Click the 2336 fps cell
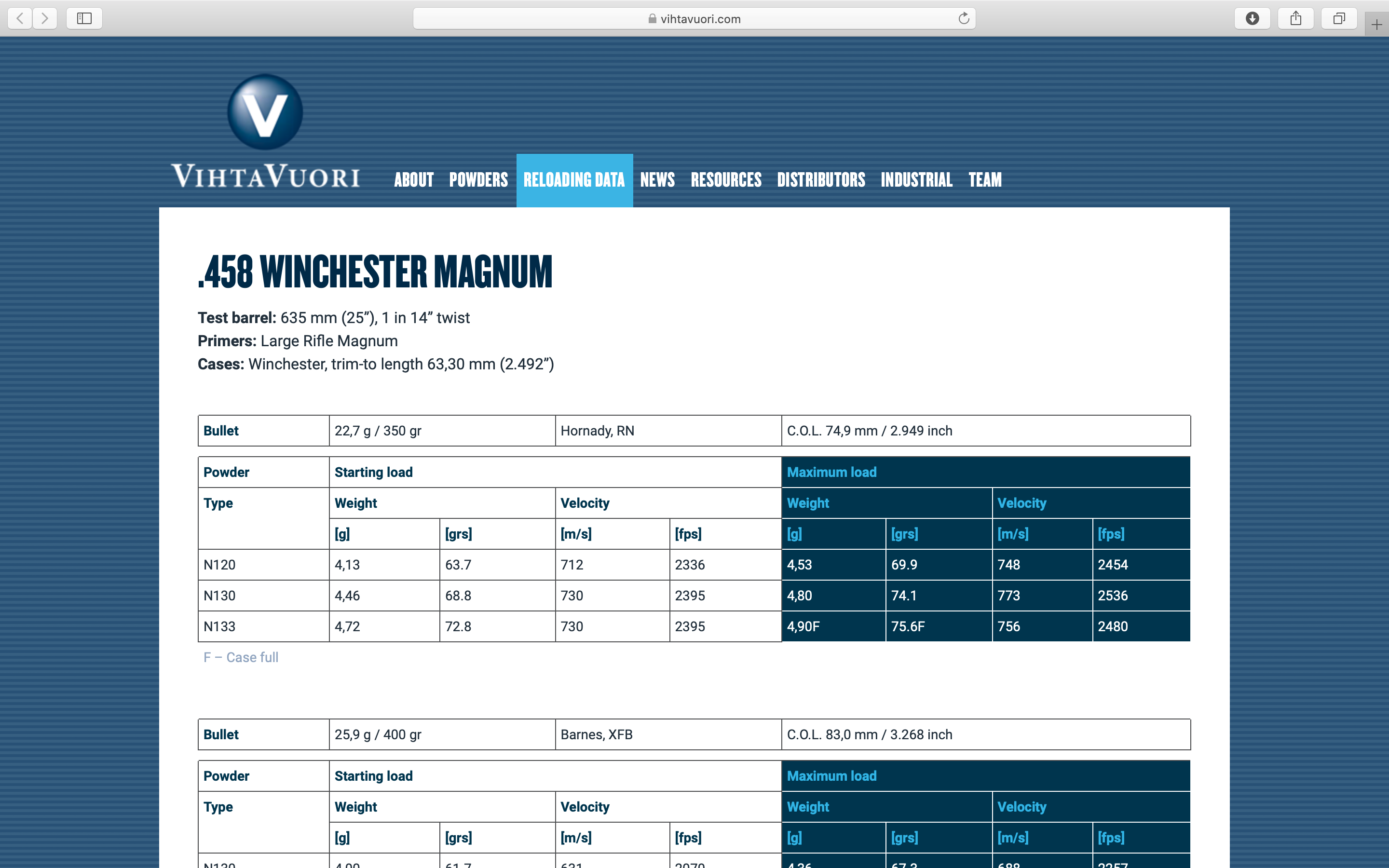 click(x=725, y=565)
